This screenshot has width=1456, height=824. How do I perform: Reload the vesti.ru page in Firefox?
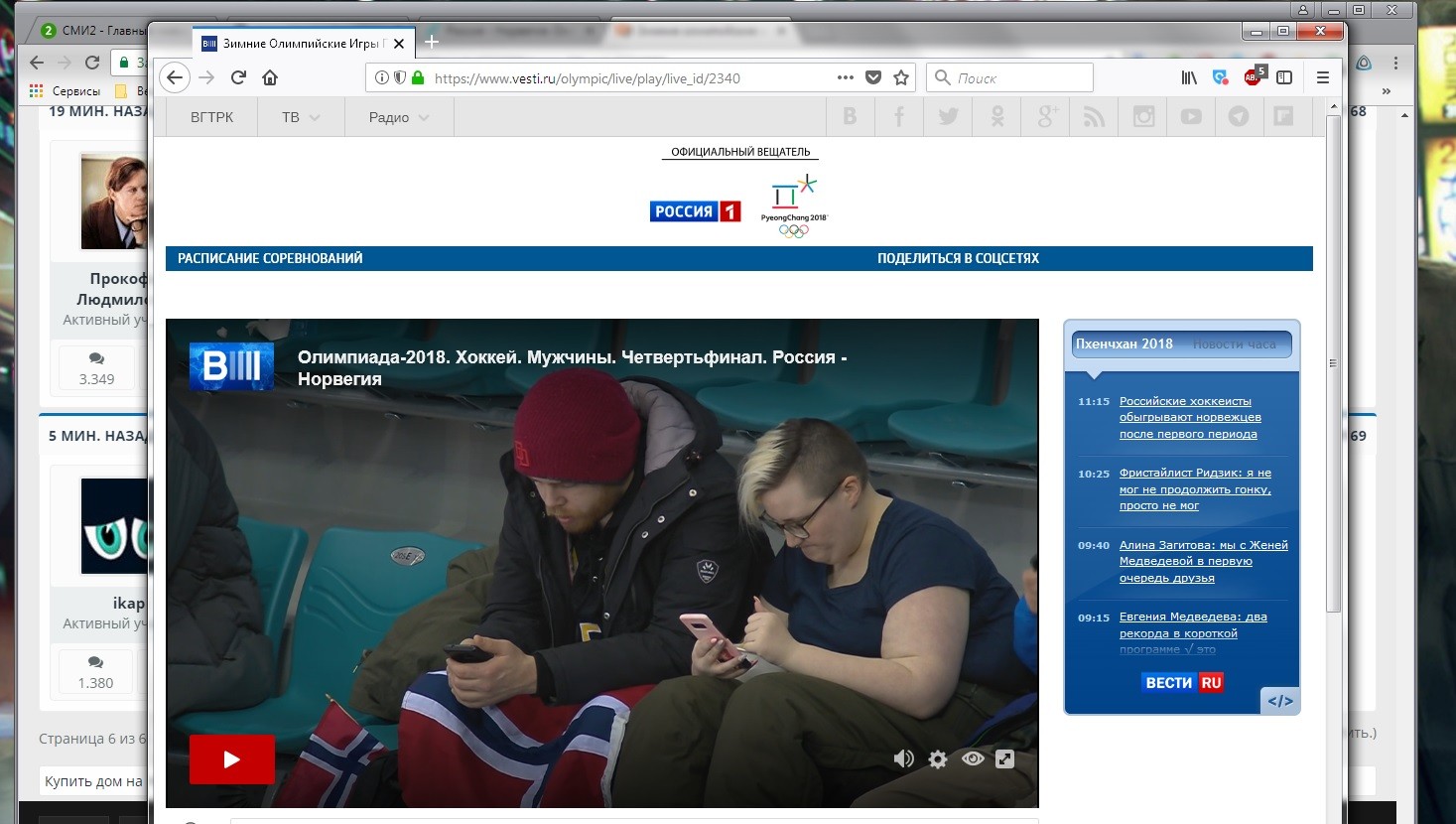[238, 77]
